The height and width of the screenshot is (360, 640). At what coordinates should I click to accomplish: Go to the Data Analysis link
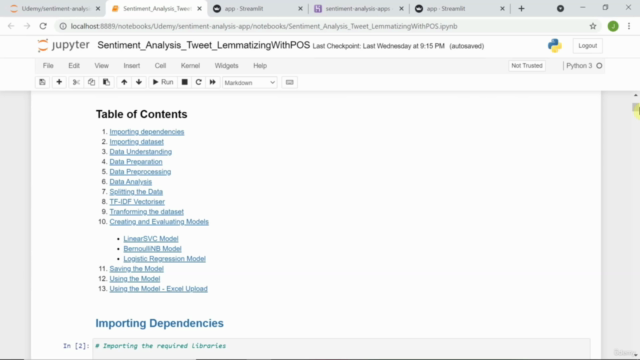point(131,182)
